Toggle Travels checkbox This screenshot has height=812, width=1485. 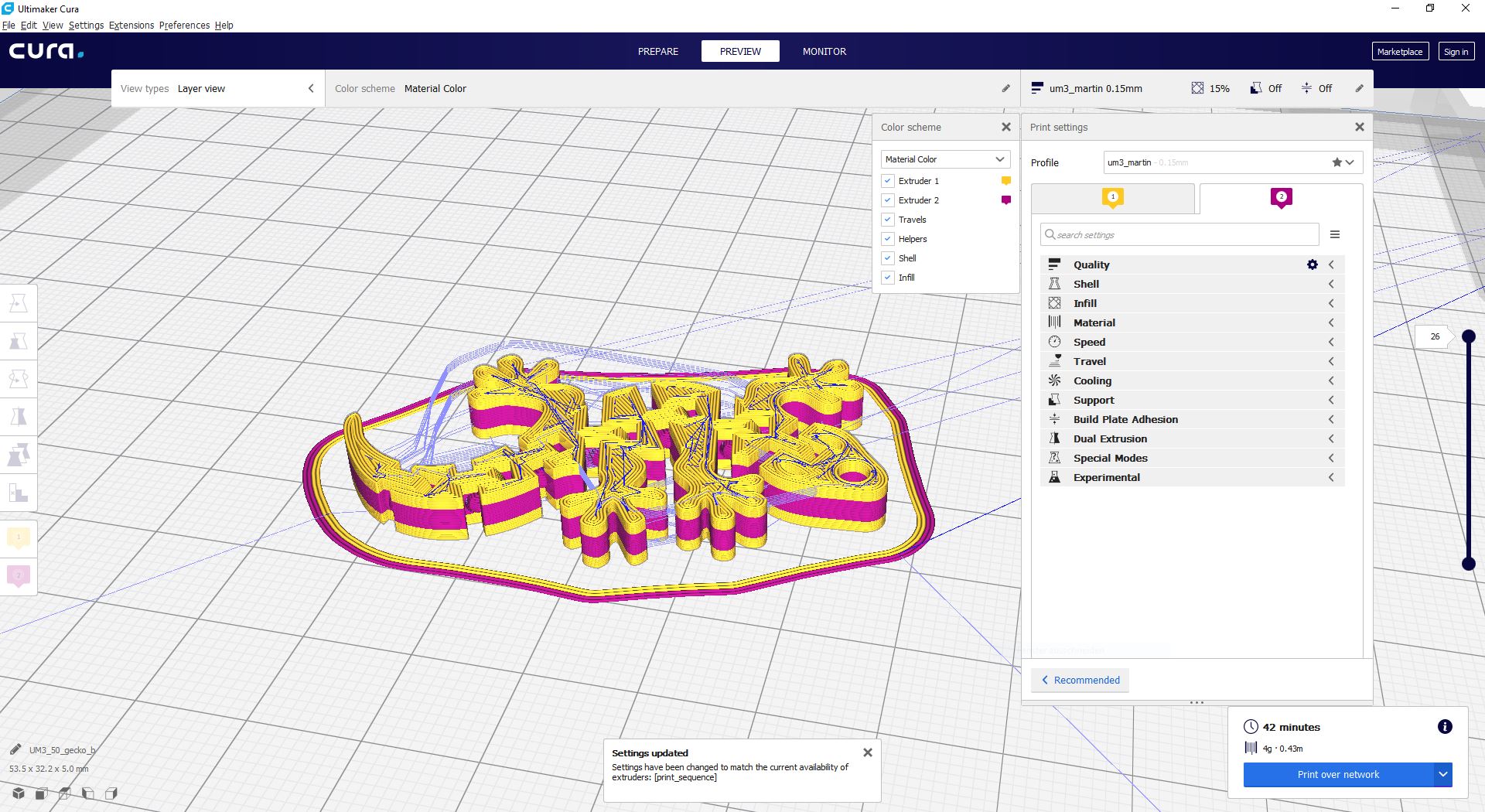point(888,220)
